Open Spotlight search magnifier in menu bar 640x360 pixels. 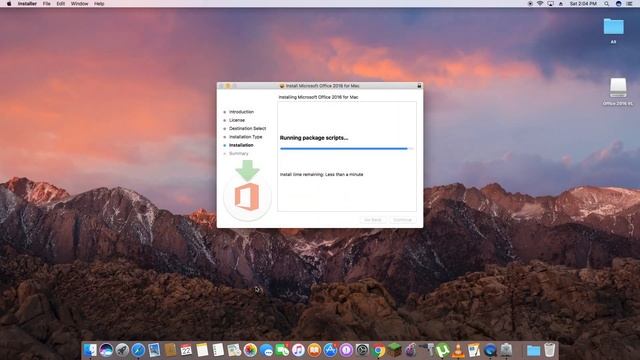[607, 4]
